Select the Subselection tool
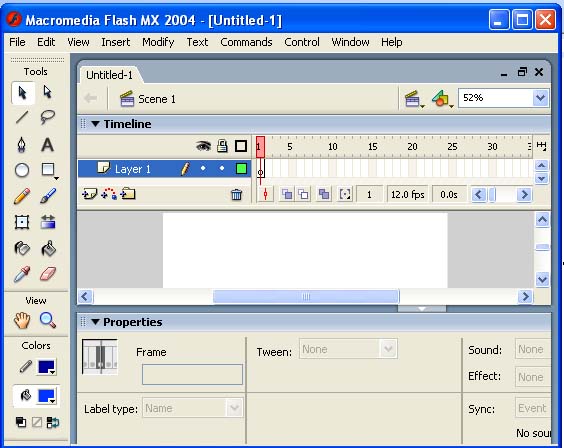564x448 pixels. [x=47, y=92]
